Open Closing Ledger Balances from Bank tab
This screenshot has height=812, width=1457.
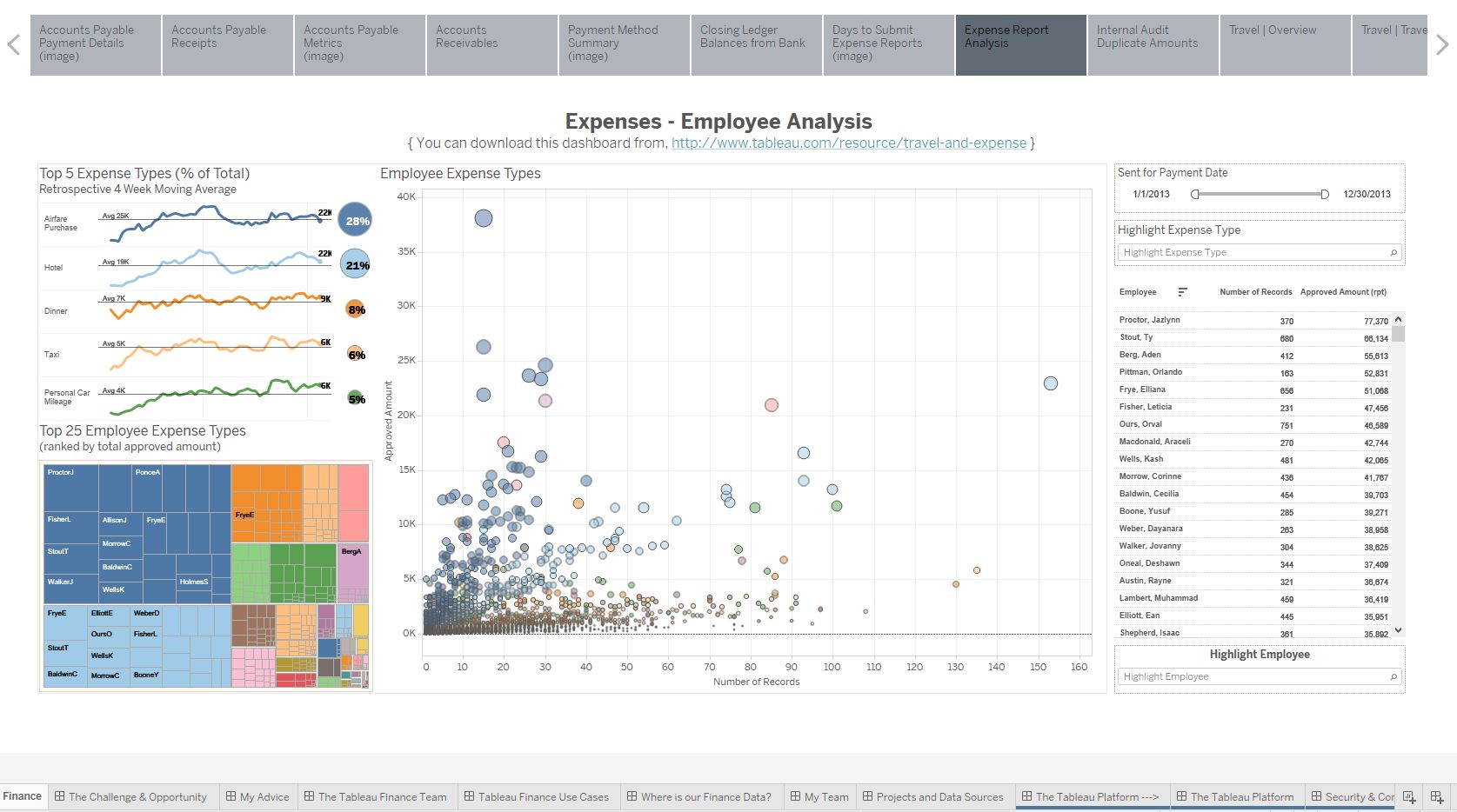click(x=757, y=45)
